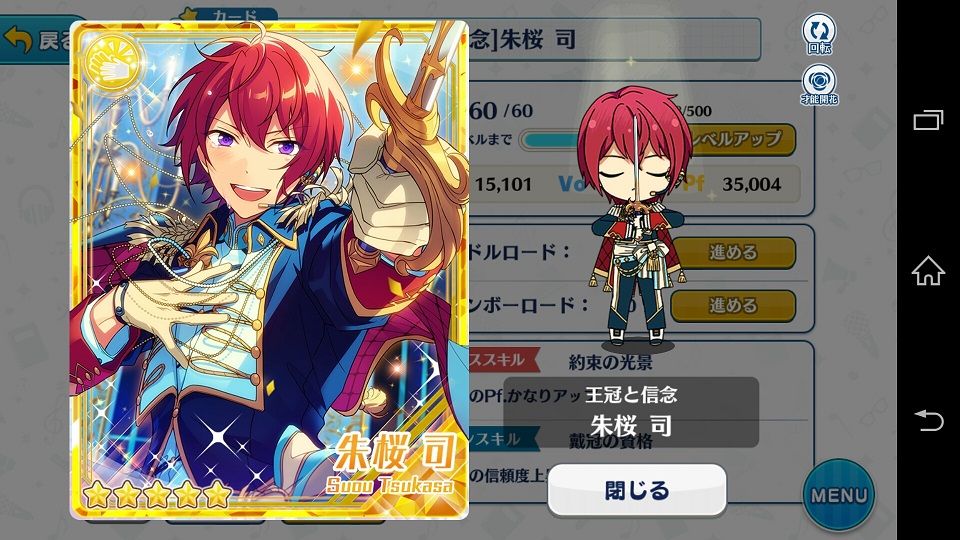Tap the chibi Tsukasa character
Screen dimensions: 960x540
coord(635,216)
